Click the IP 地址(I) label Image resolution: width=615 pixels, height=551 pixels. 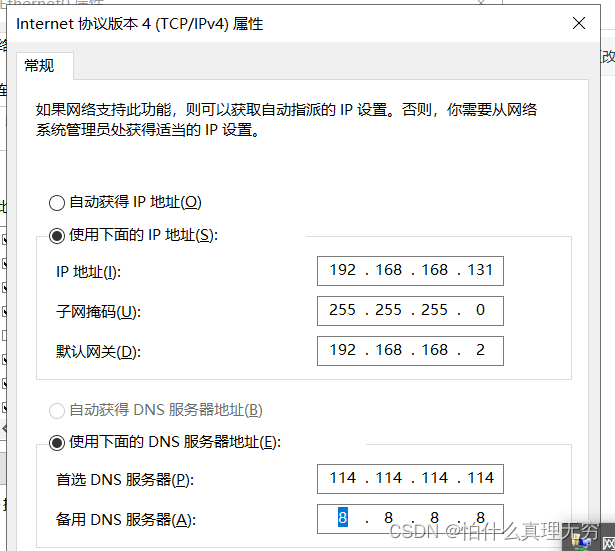[89, 272]
